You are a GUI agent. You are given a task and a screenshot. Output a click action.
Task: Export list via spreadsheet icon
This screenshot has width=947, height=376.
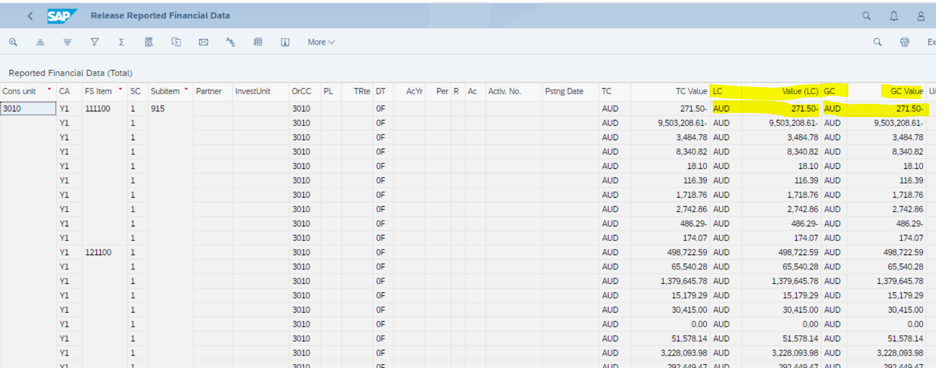coord(176,42)
